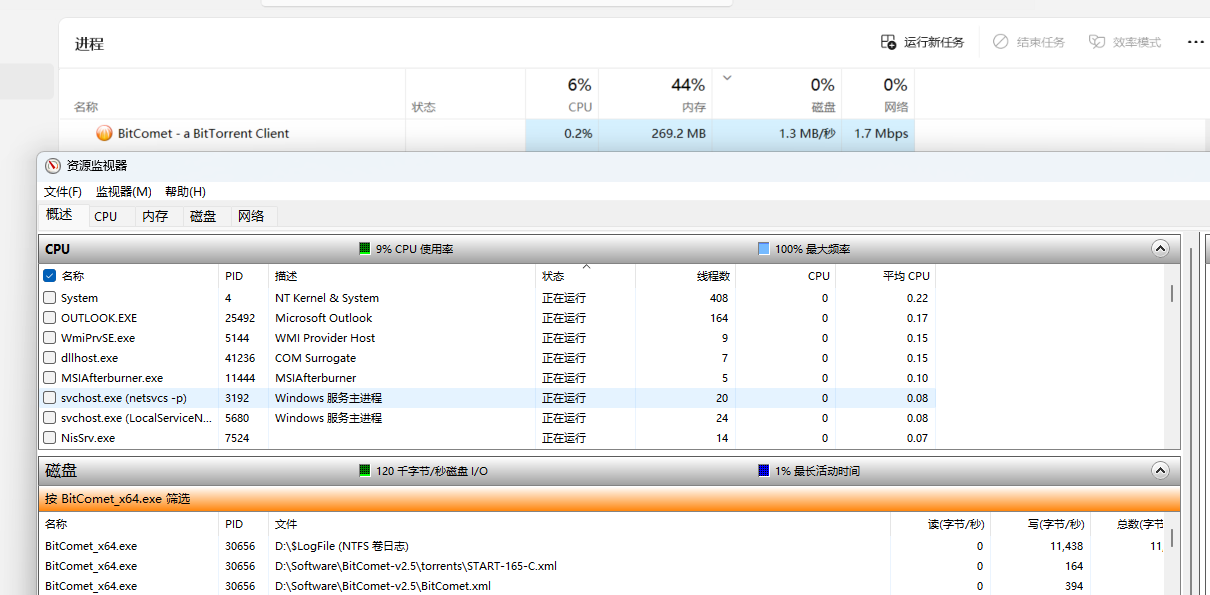Screen dimensions: 1210x595
Task: Sort Task Manager by 内存 44% column
Action: pyautogui.click(x=655, y=94)
